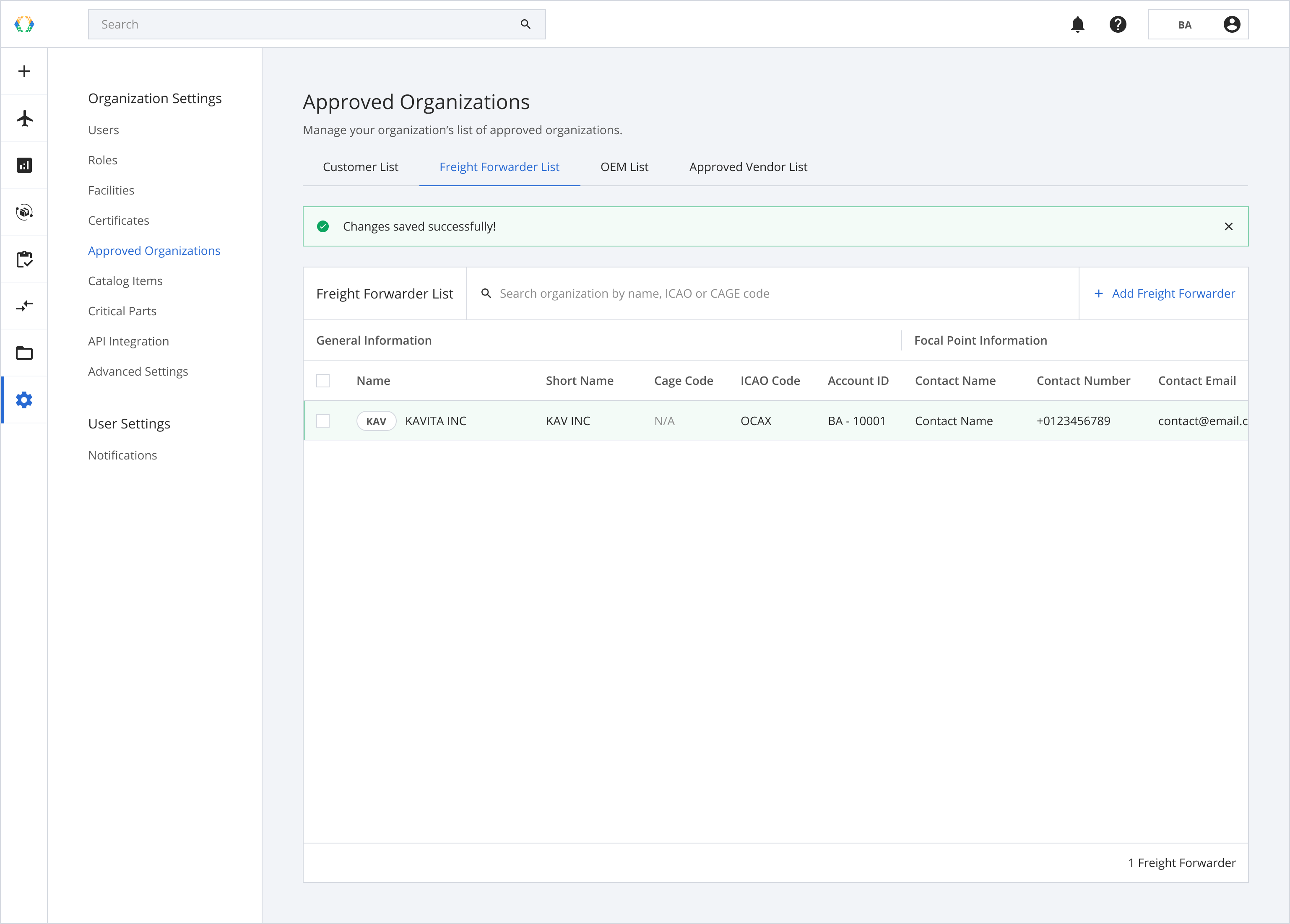Sort by the Short Name column header
The image size is (1290, 924).
tap(580, 380)
